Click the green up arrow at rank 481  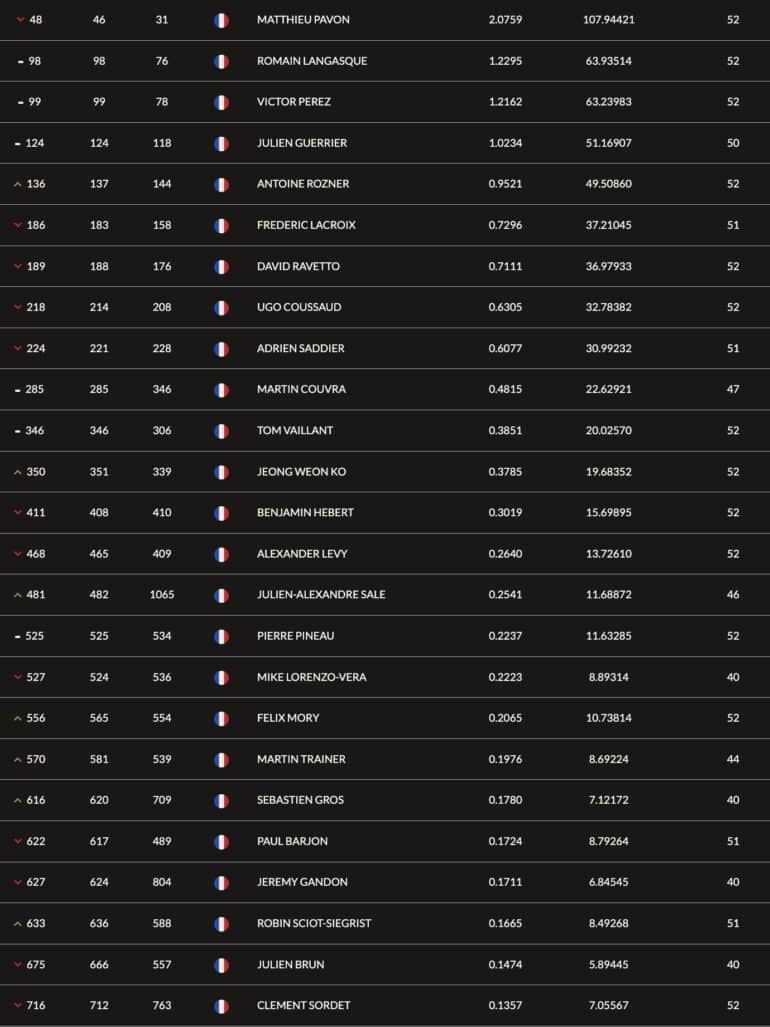click(18, 595)
